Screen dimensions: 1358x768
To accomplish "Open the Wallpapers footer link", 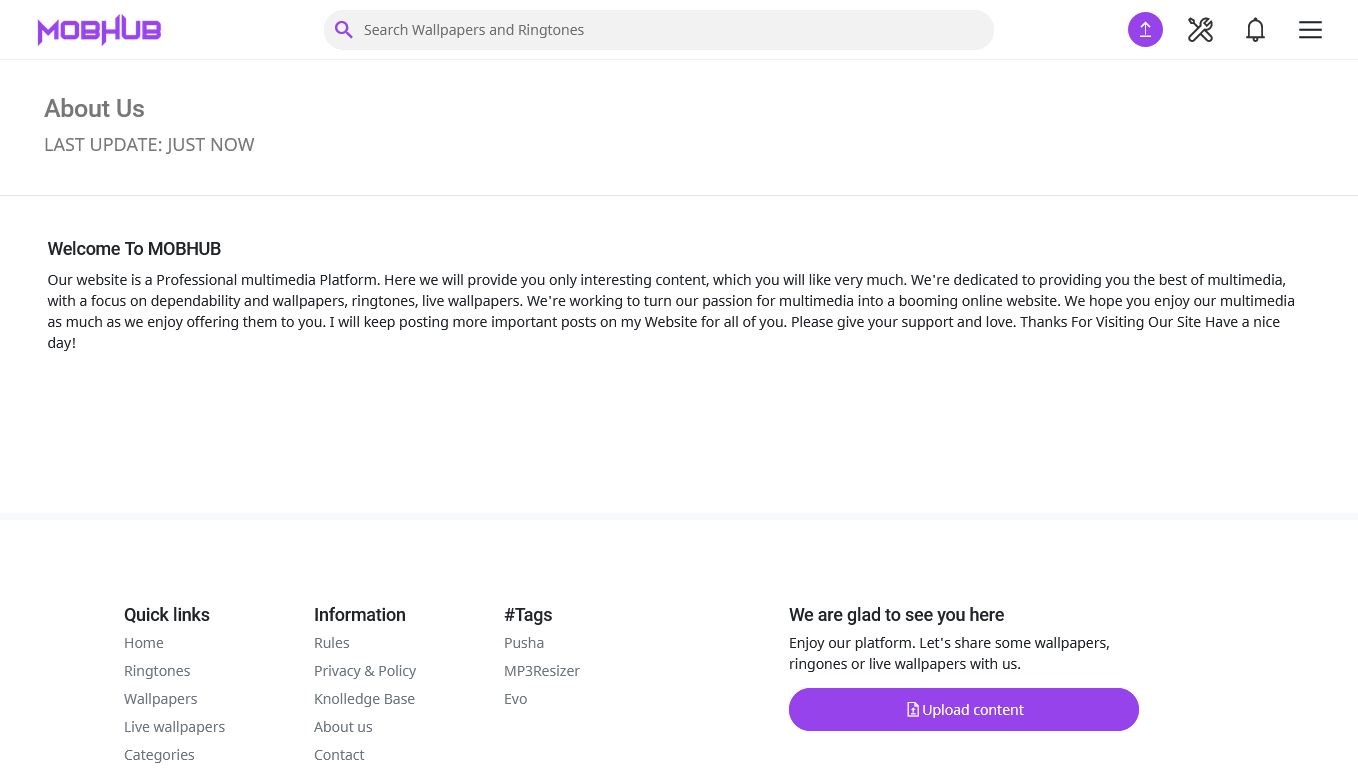I will [161, 699].
